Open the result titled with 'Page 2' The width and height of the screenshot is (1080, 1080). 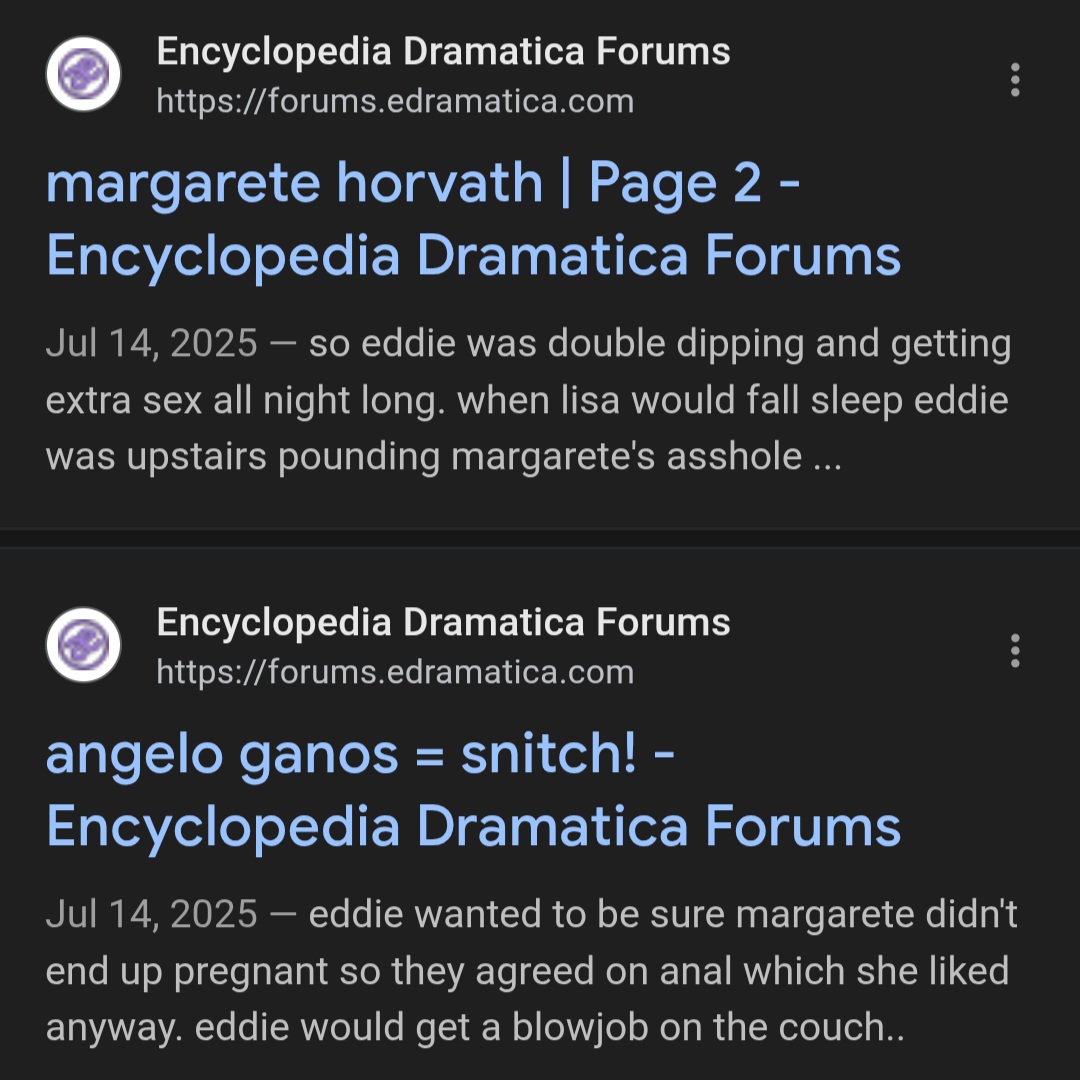(x=420, y=184)
